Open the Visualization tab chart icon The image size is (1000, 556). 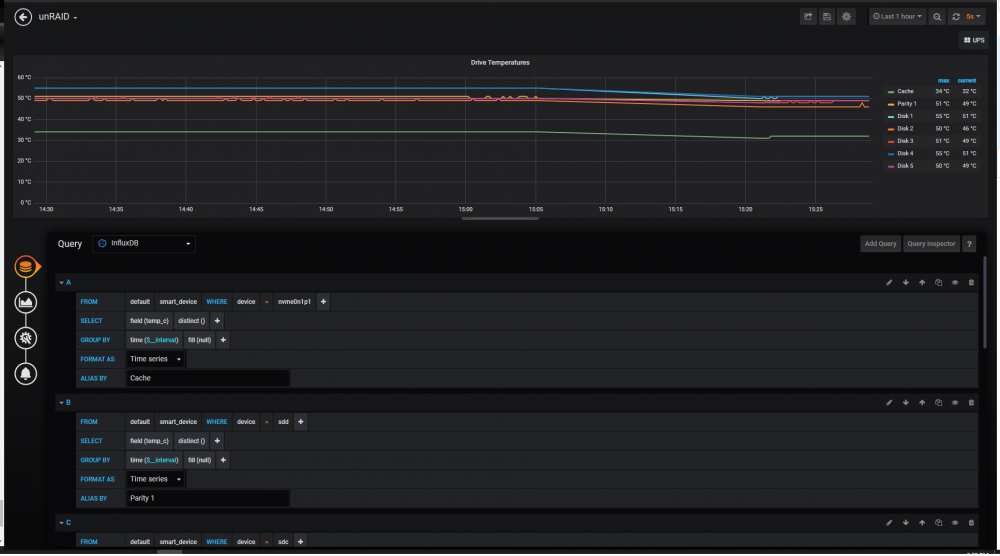pos(26,302)
